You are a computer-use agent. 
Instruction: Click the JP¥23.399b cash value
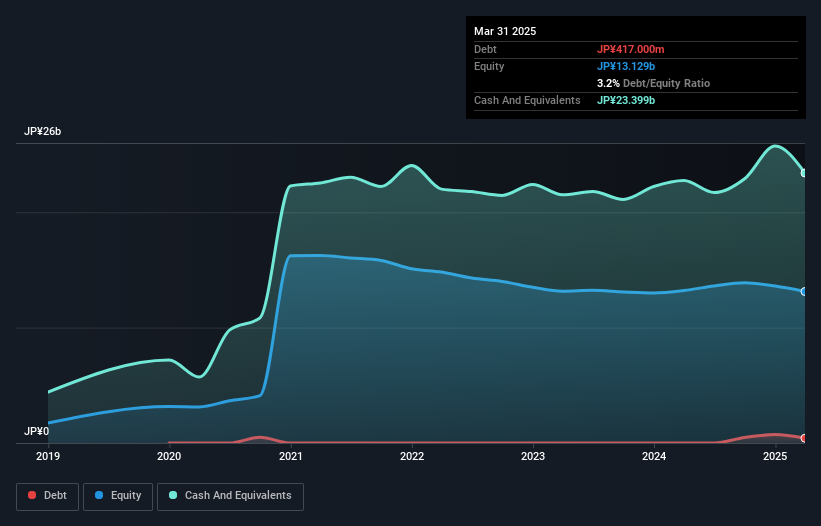(626, 100)
